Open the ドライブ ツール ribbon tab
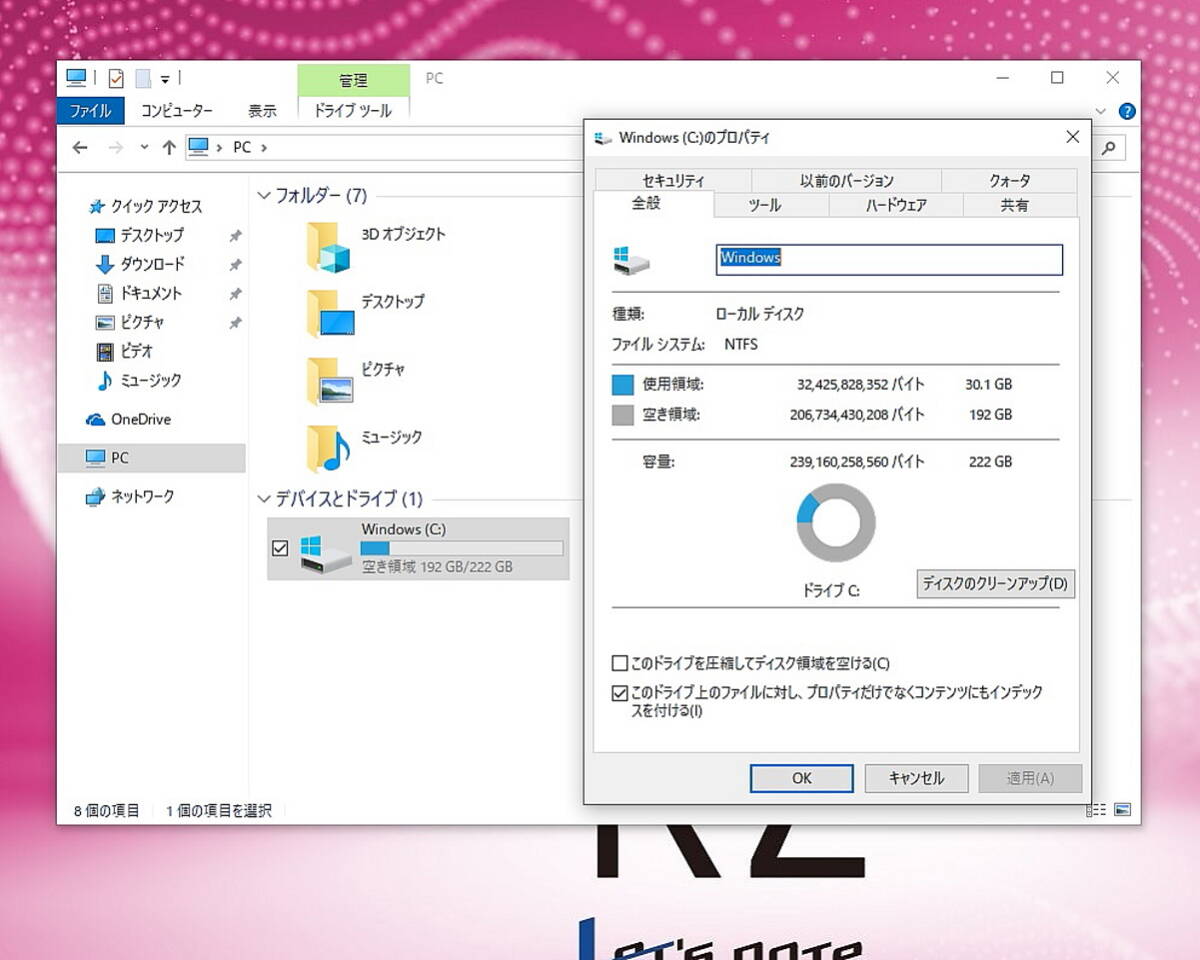 353,110
